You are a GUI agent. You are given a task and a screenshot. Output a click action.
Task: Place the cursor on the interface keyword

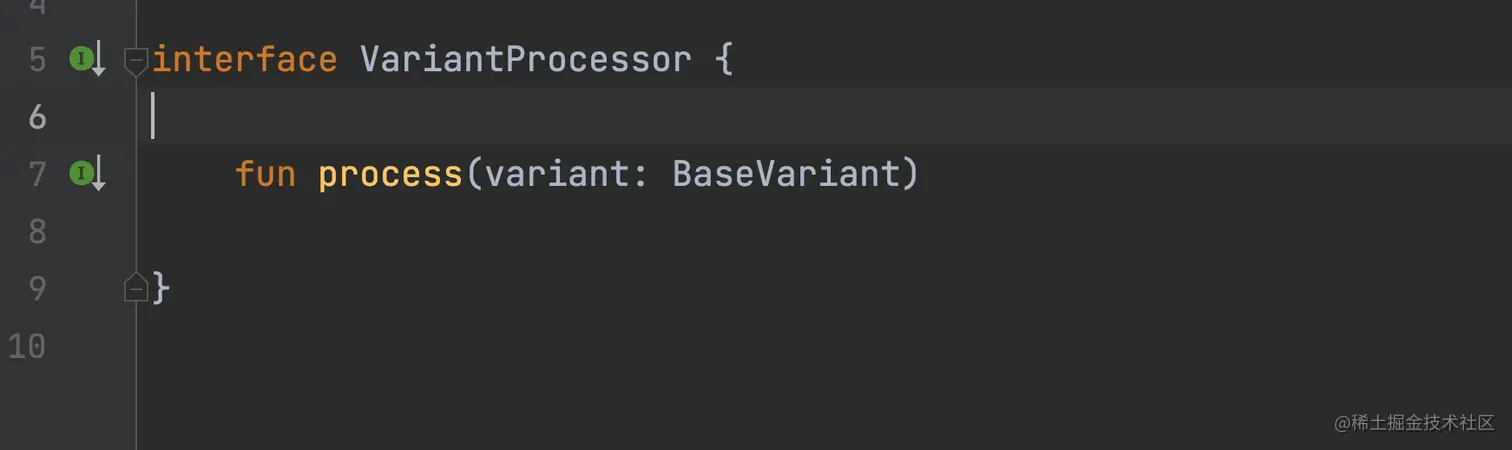tap(245, 59)
